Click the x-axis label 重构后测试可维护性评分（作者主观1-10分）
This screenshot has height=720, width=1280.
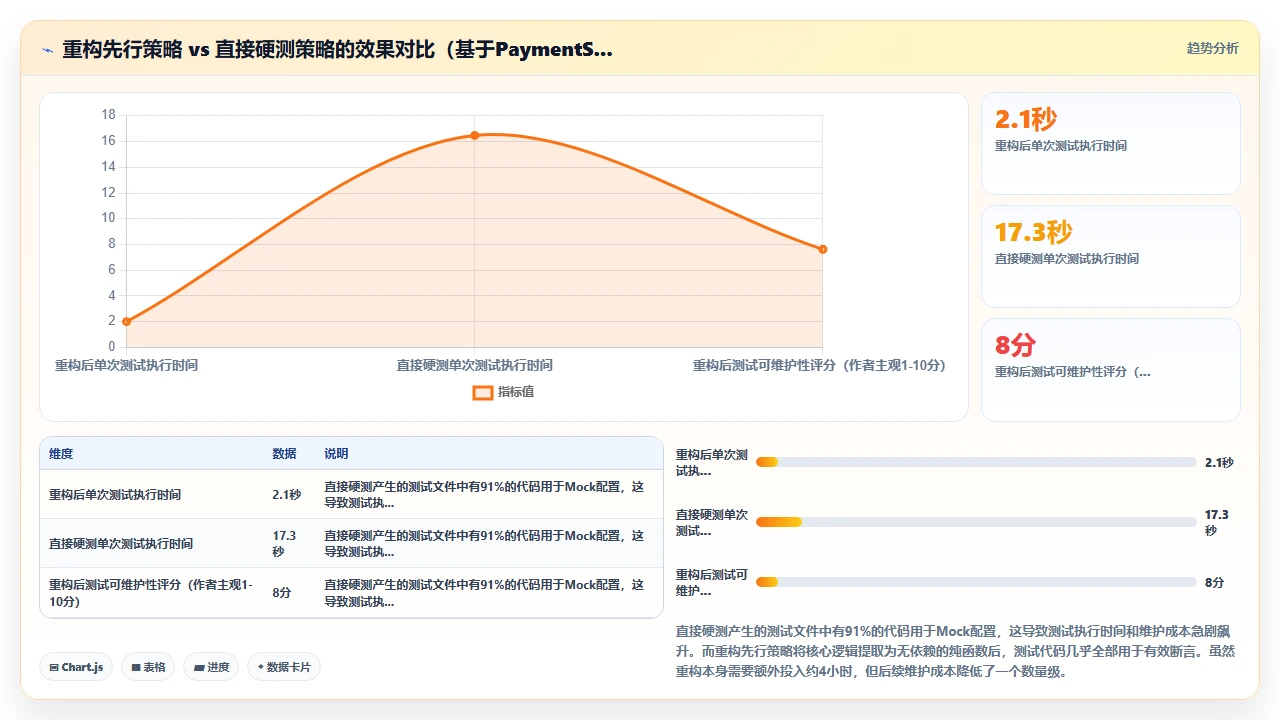819,365
